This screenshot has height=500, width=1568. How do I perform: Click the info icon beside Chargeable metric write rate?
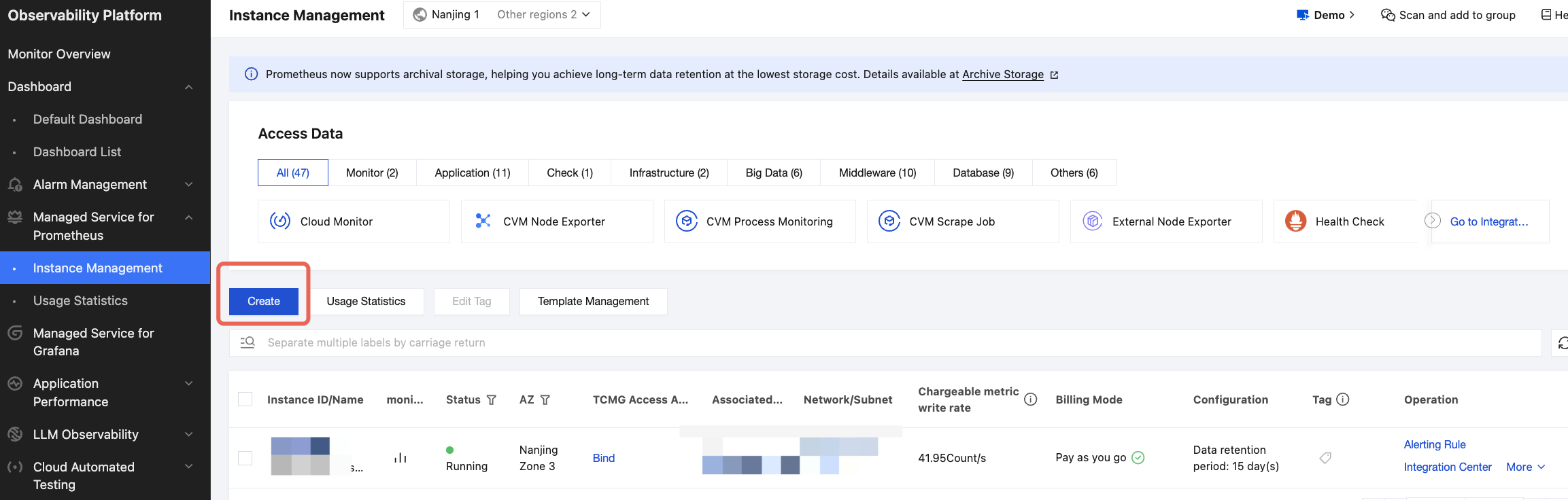coord(1030,399)
